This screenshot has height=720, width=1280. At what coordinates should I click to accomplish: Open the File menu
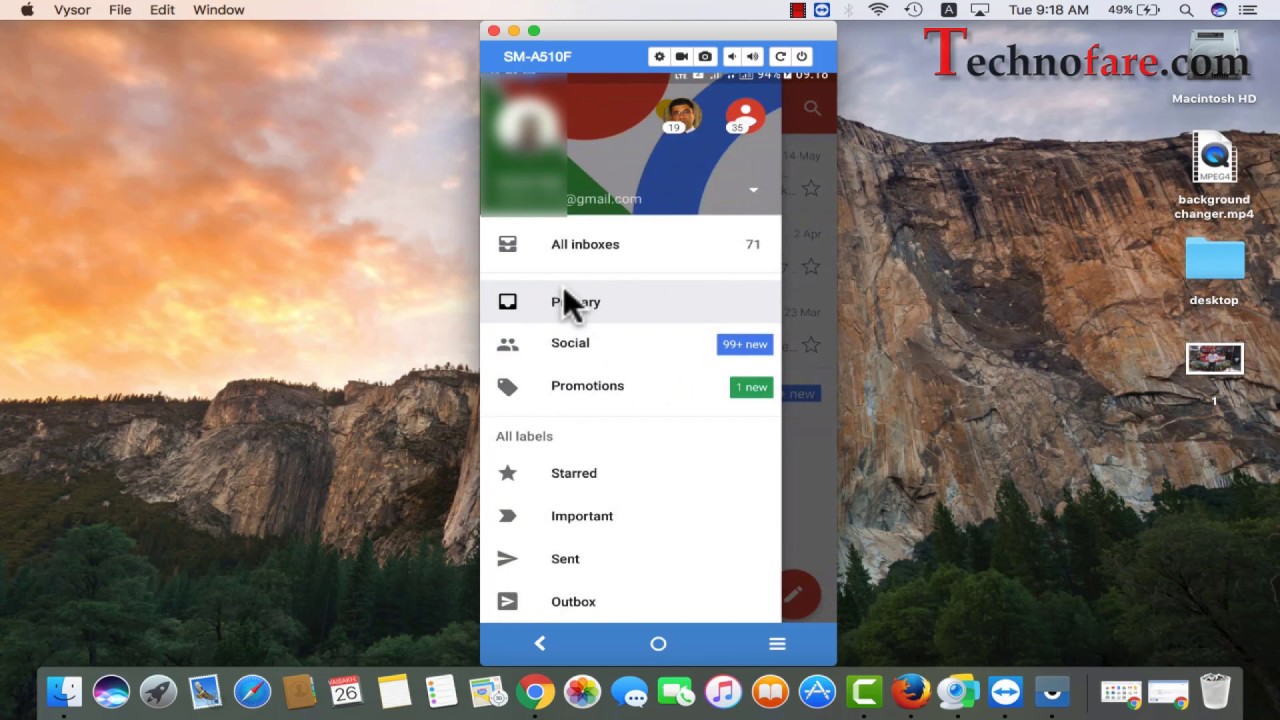coord(120,10)
